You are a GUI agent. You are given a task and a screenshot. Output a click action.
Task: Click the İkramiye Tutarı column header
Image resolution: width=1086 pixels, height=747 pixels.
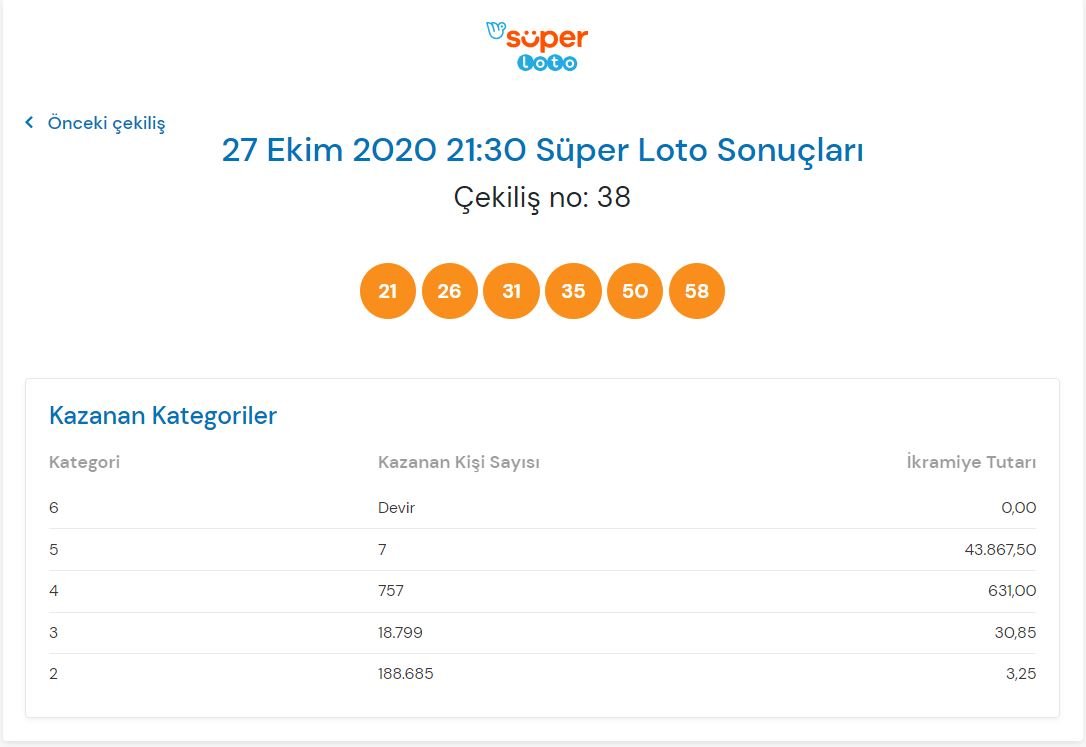(x=971, y=462)
